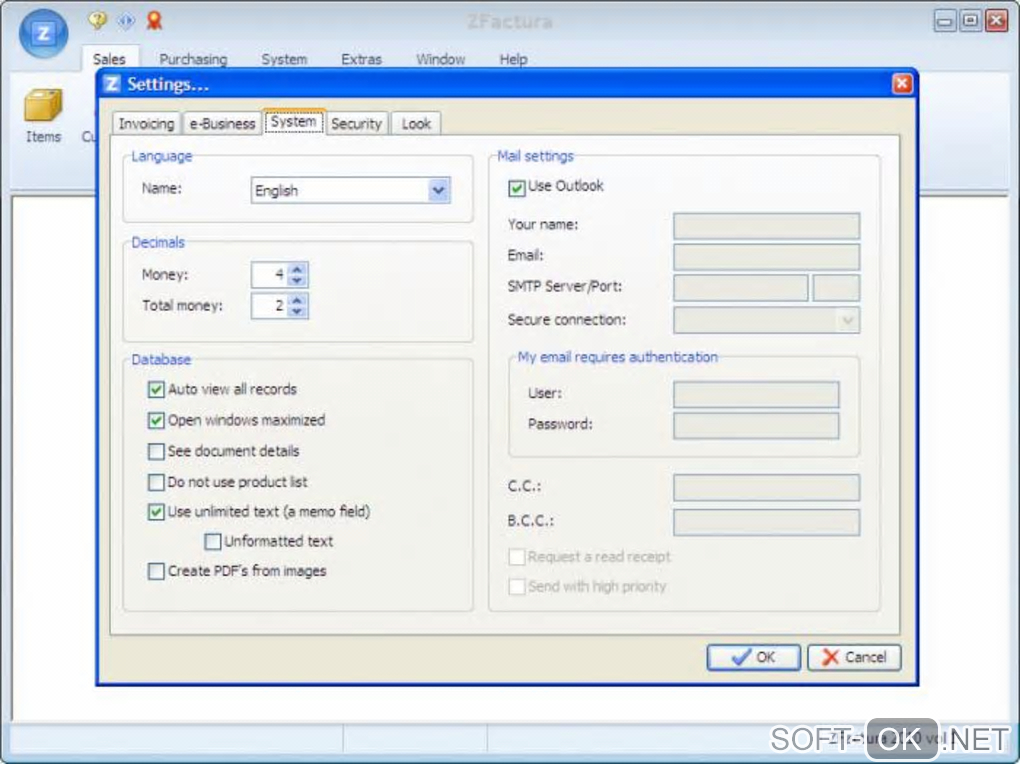Screen dimensions: 1020x764
Task: Click the yellow lightbulb tips icon
Action: (98, 21)
